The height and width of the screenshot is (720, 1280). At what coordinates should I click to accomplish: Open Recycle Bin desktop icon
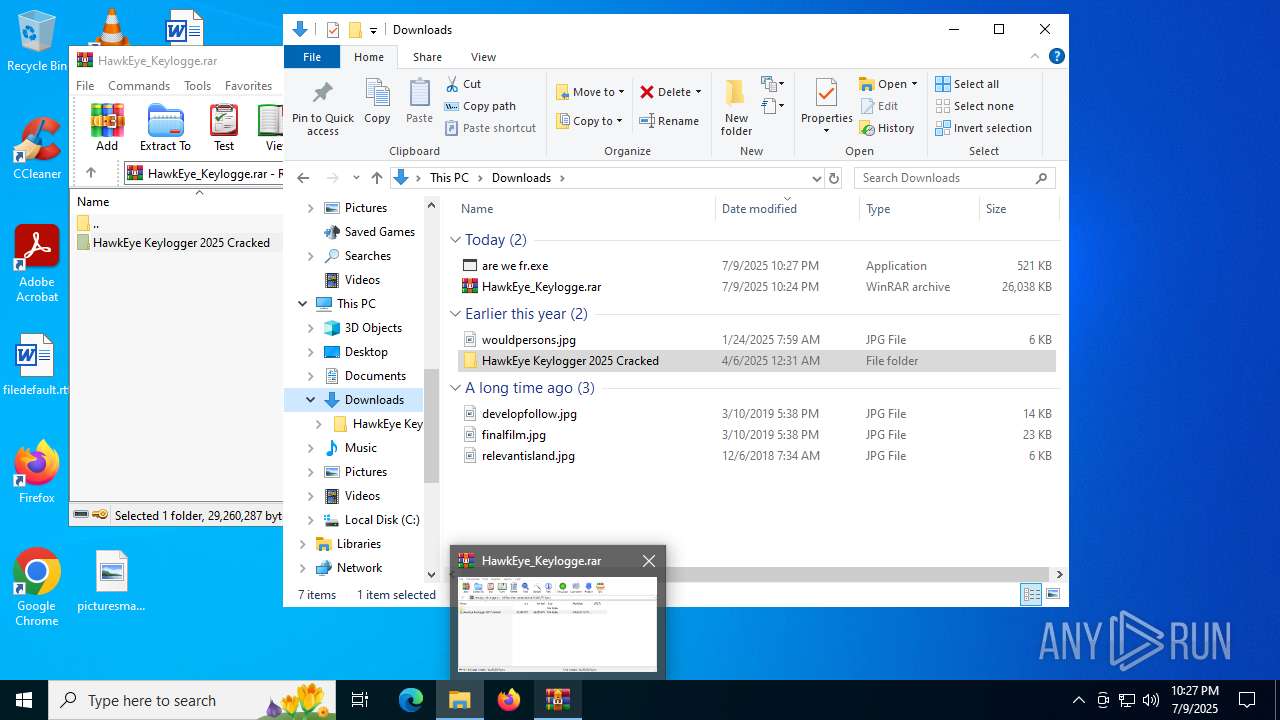(x=37, y=41)
